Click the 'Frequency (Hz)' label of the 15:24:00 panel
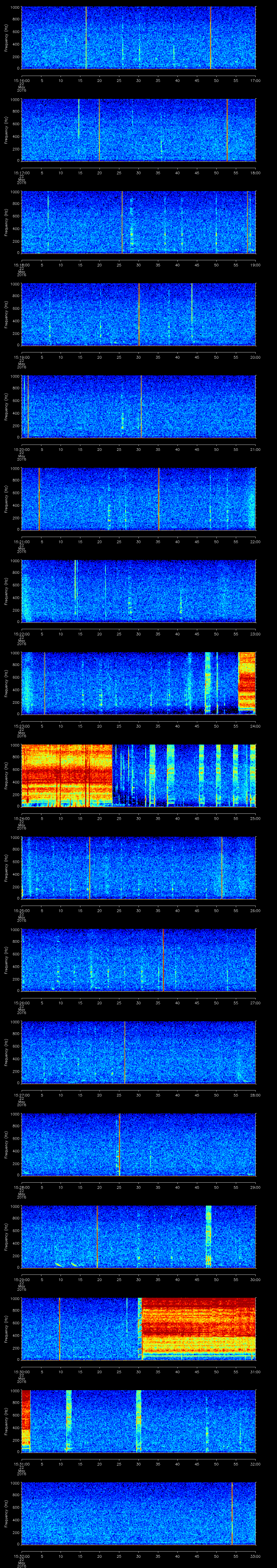The height and width of the screenshot is (1568, 277). [6, 775]
